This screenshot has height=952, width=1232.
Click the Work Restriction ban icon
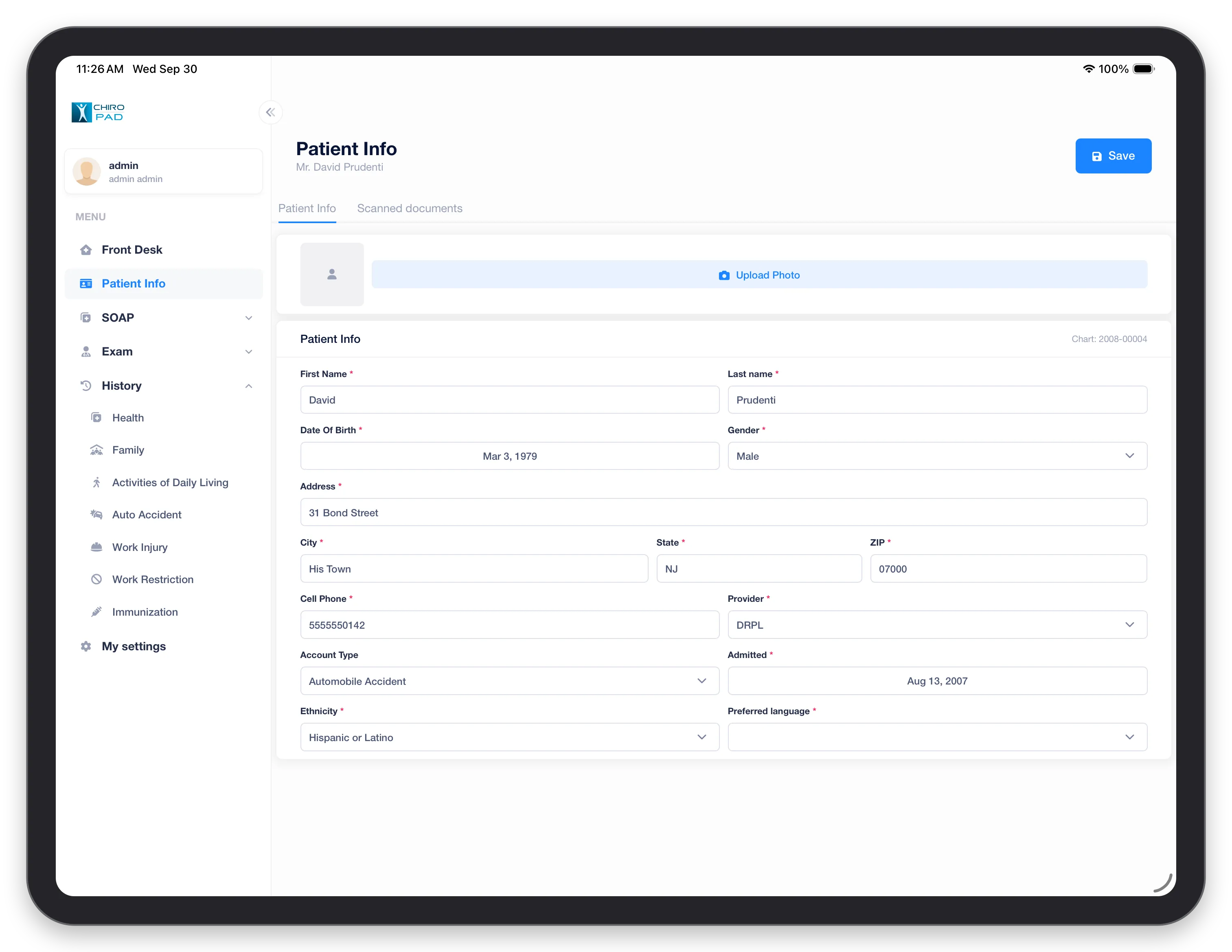[96, 579]
